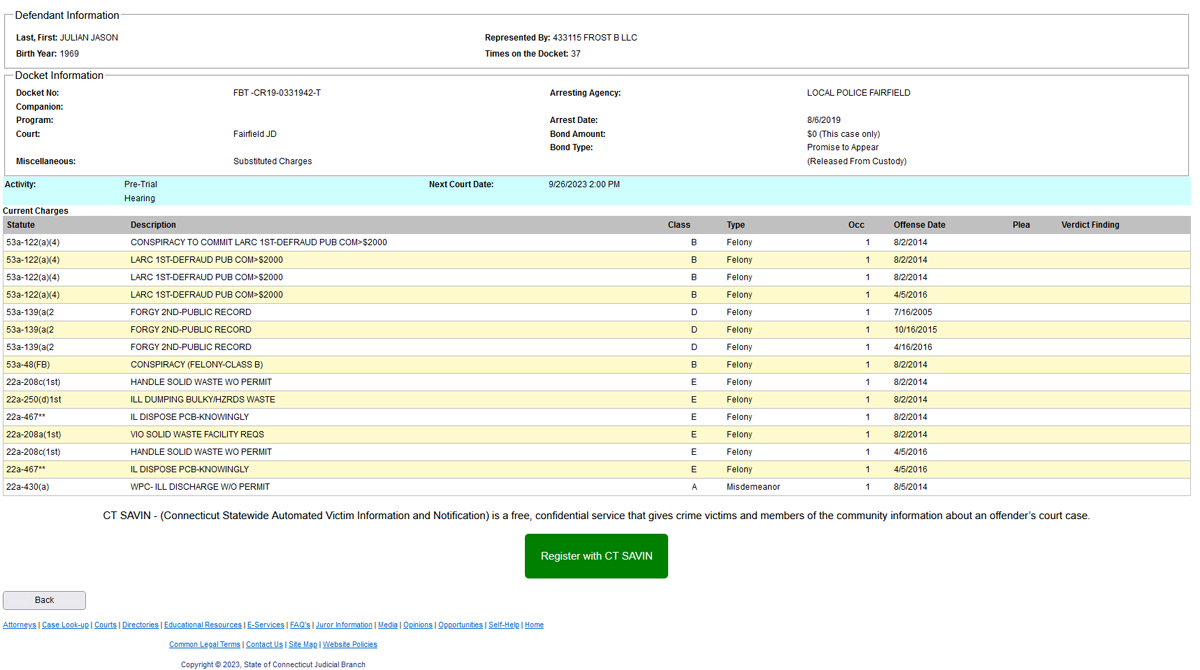Image resolution: width=1200 pixels, height=670 pixels.
Task: Click the Register with CT SAVIN button
Action: point(596,556)
